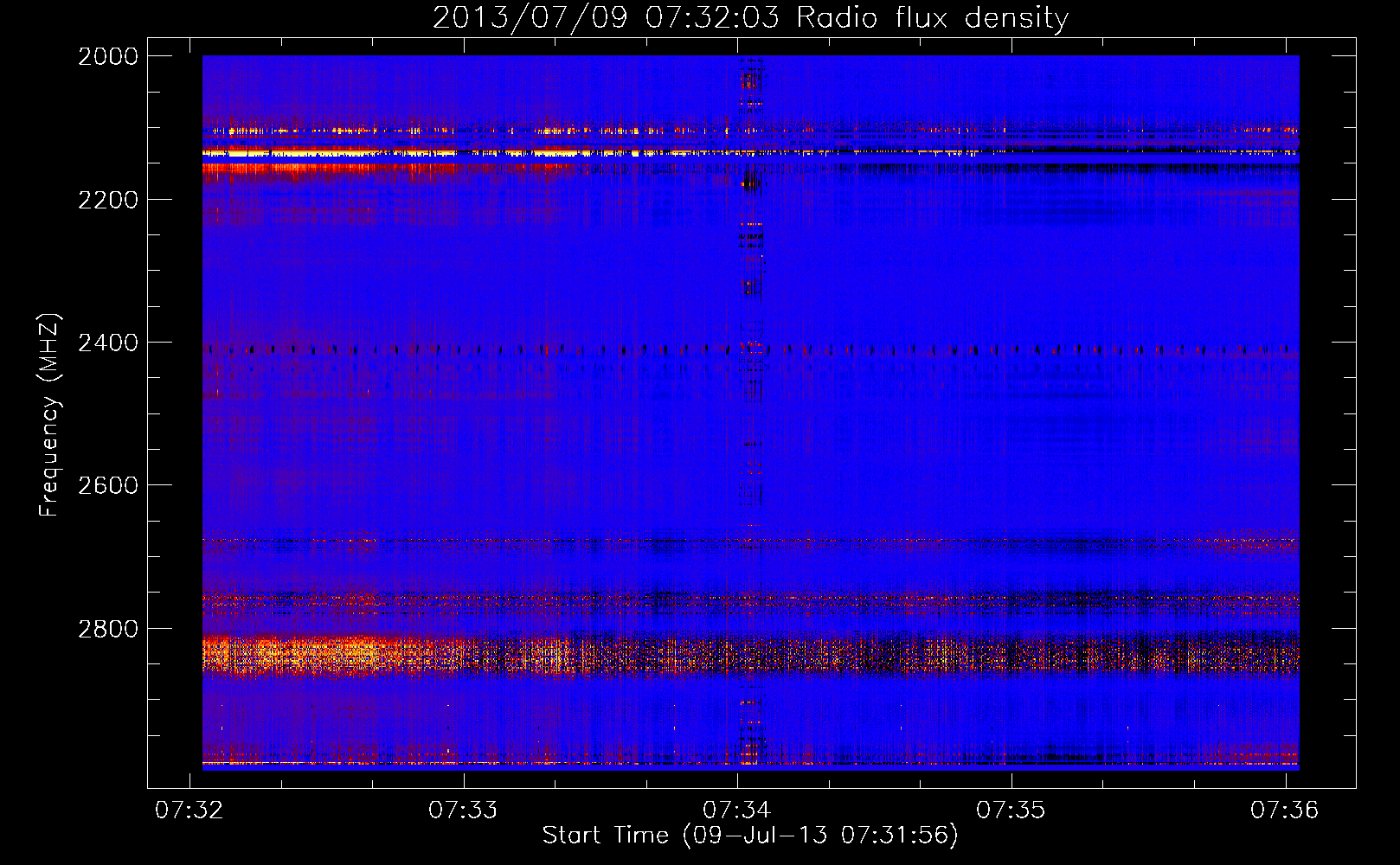Click the 07:35 time tick label
This screenshot has width=1400, height=865.
coord(1011,810)
